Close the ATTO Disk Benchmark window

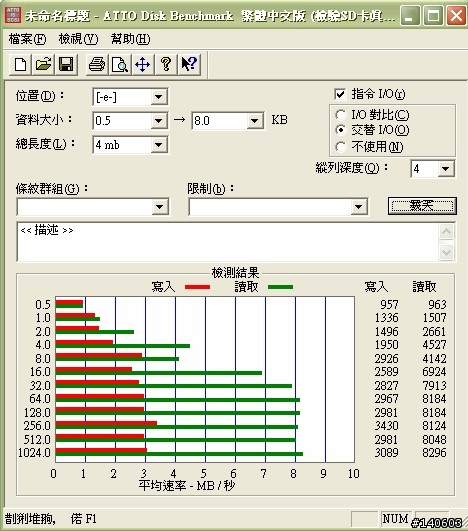click(x=456, y=16)
